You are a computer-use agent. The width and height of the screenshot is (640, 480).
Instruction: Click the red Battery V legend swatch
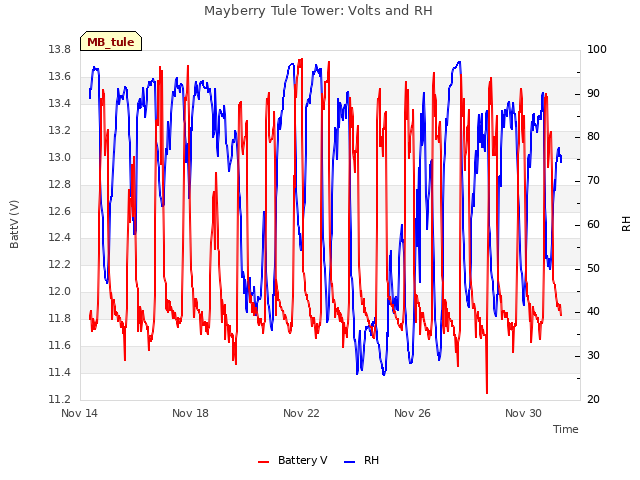coord(264,462)
